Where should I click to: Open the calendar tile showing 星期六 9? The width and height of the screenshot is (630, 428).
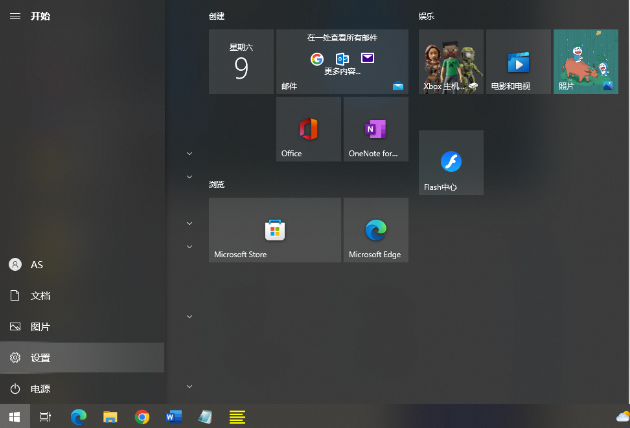(x=241, y=62)
